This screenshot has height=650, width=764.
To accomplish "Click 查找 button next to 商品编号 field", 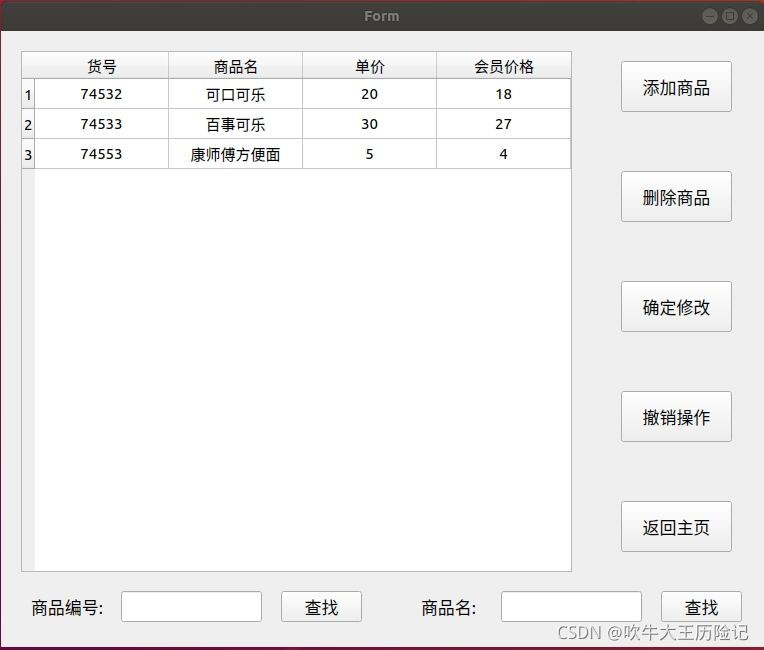I will click(322, 607).
